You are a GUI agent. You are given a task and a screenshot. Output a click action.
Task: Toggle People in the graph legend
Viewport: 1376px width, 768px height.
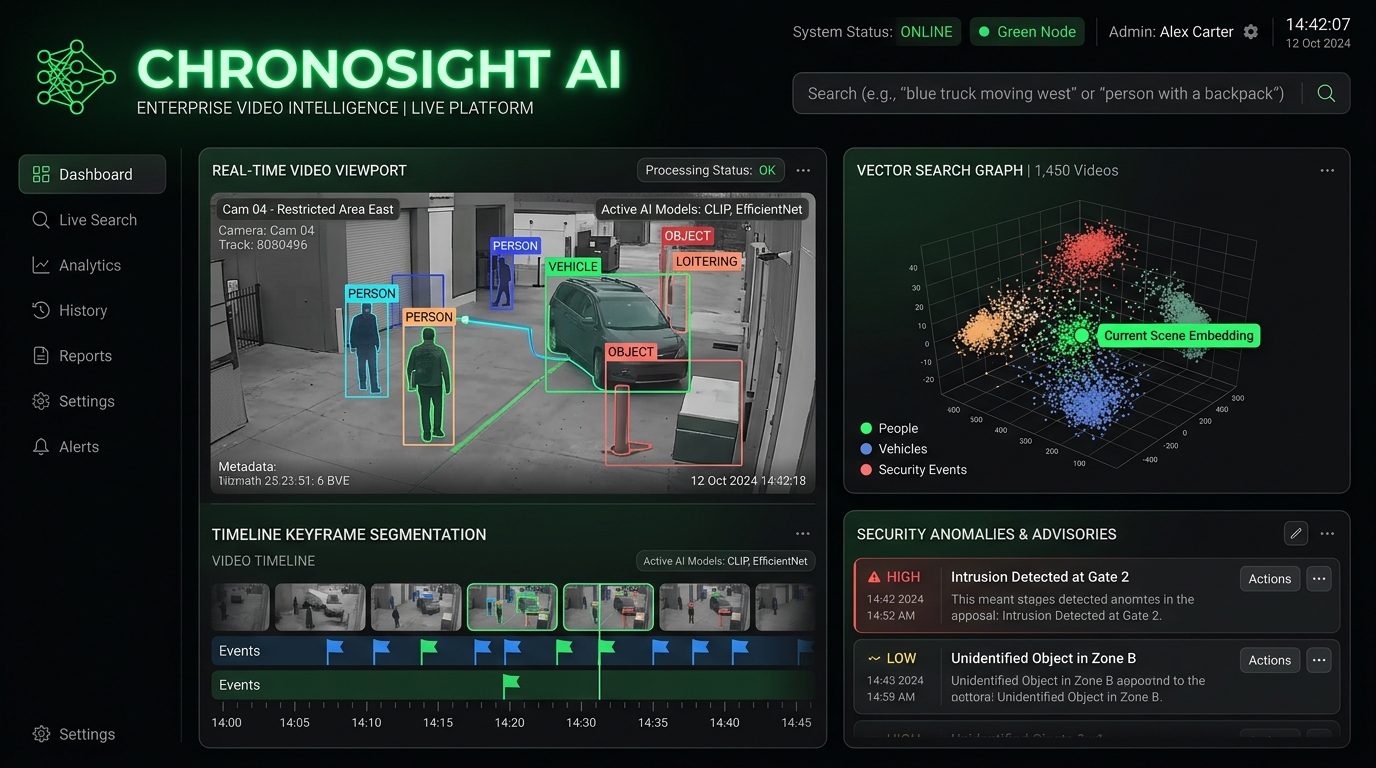click(x=888, y=428)
